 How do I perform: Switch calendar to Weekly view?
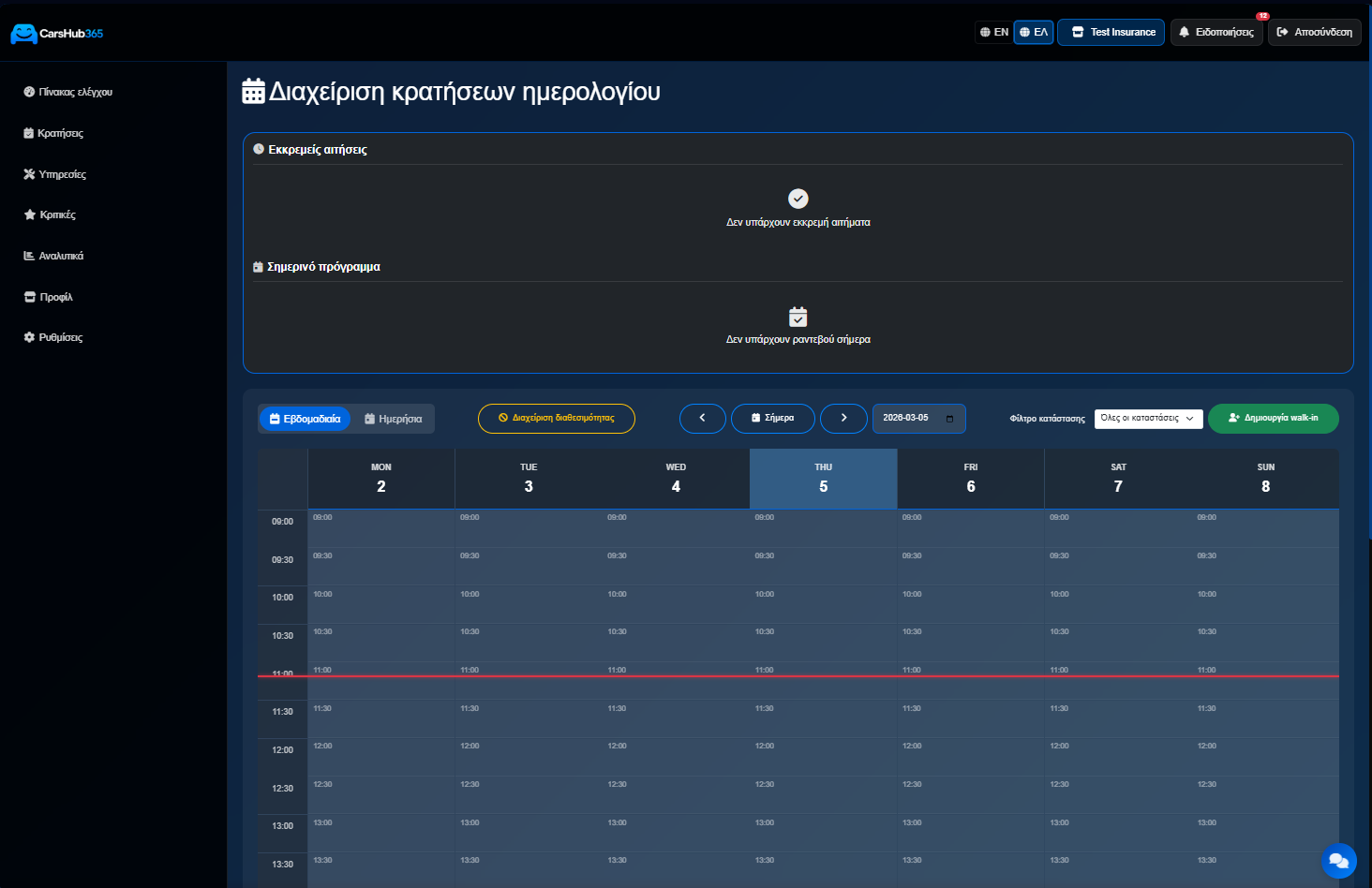click(305, 419)
